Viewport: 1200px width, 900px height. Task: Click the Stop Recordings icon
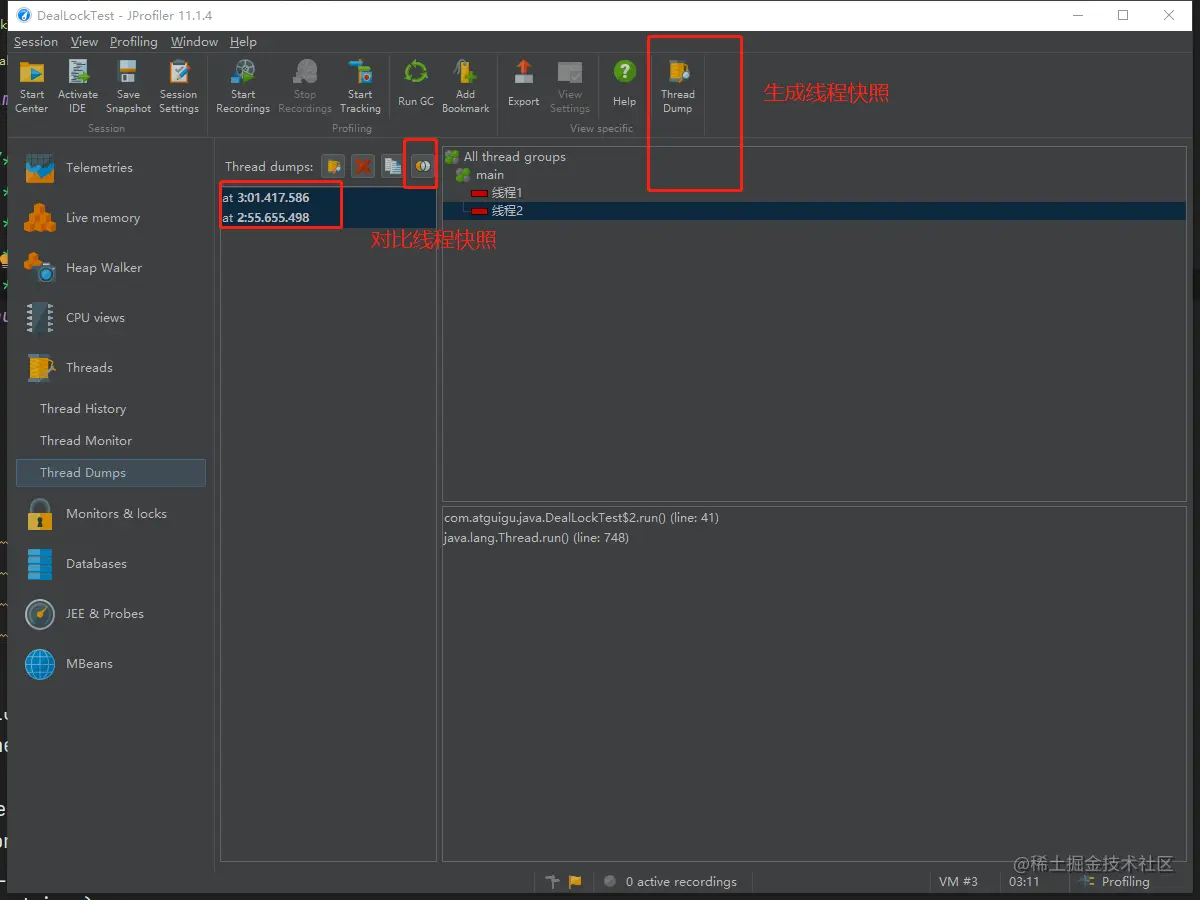[305, 85]
